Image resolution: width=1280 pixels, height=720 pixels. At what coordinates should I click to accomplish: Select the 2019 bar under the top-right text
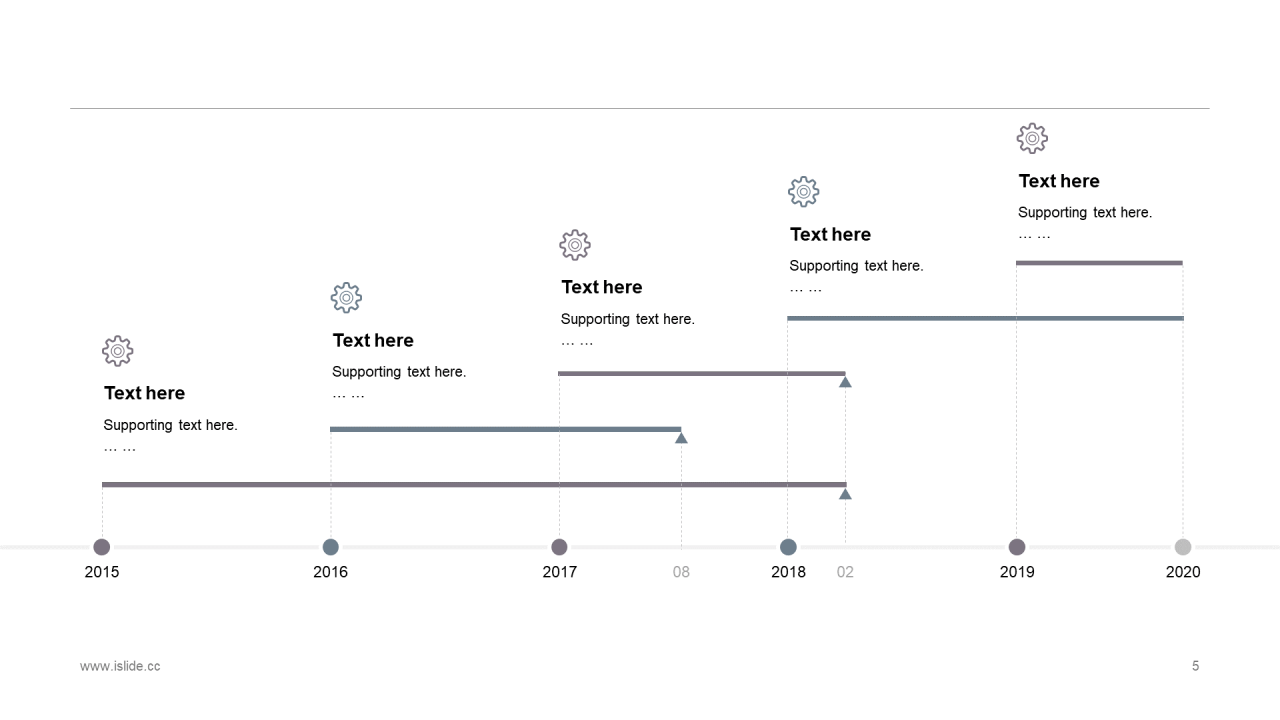coord(1099,263)
